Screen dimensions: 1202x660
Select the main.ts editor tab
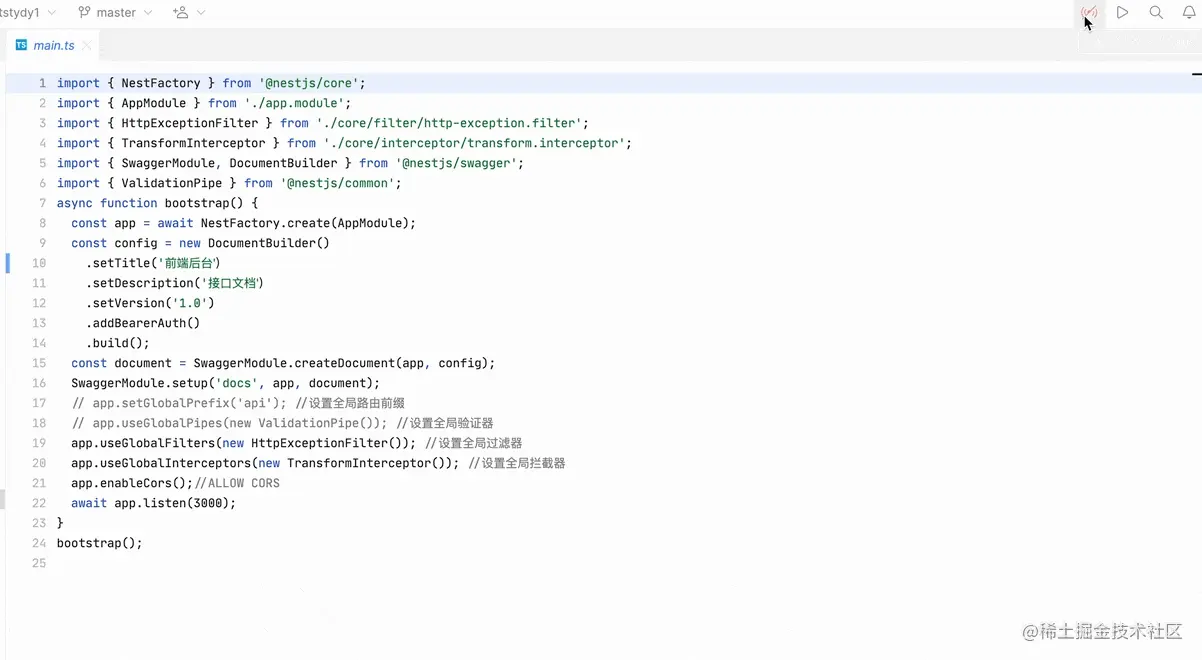(53, 45)
